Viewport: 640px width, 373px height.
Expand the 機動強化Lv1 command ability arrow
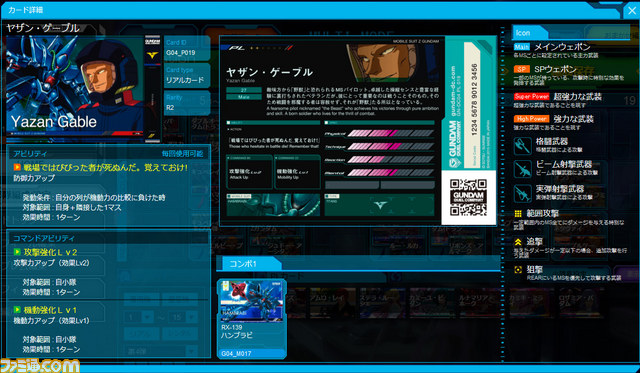click(17, 310)
